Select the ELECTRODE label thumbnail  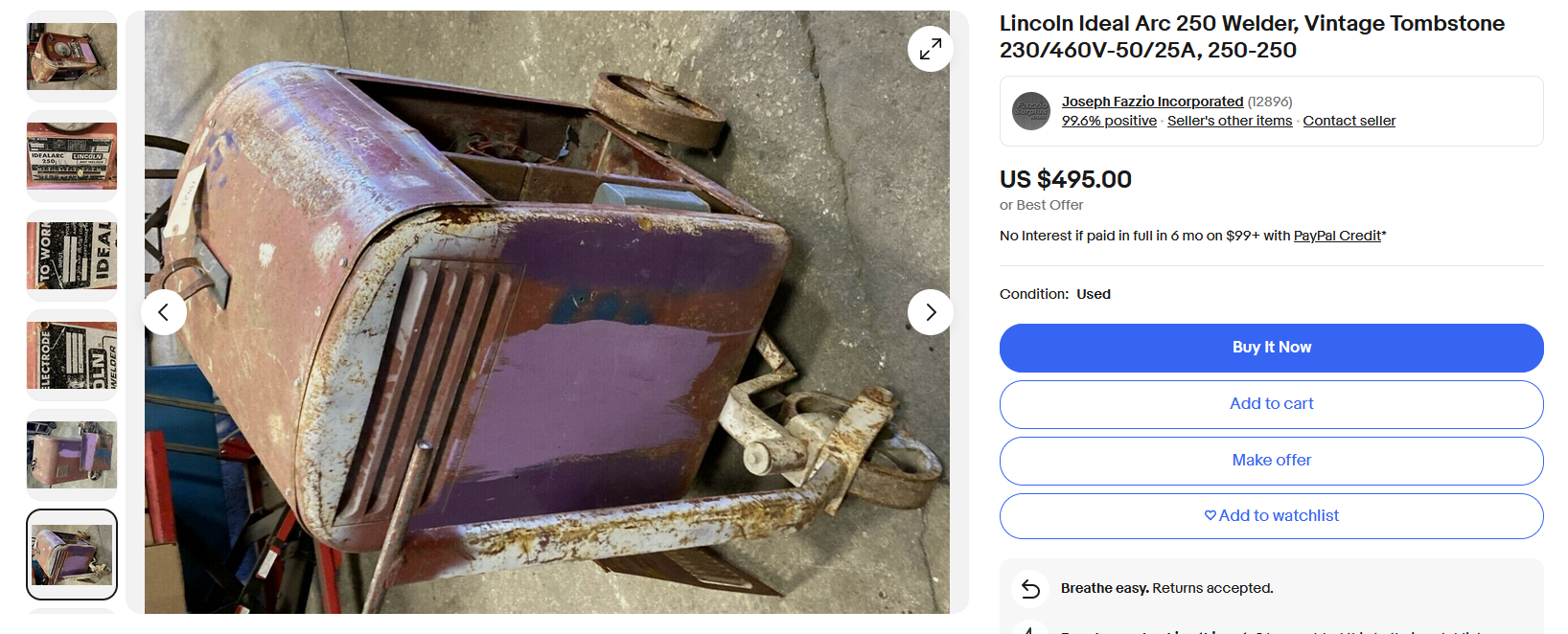[x=72, y=355]
